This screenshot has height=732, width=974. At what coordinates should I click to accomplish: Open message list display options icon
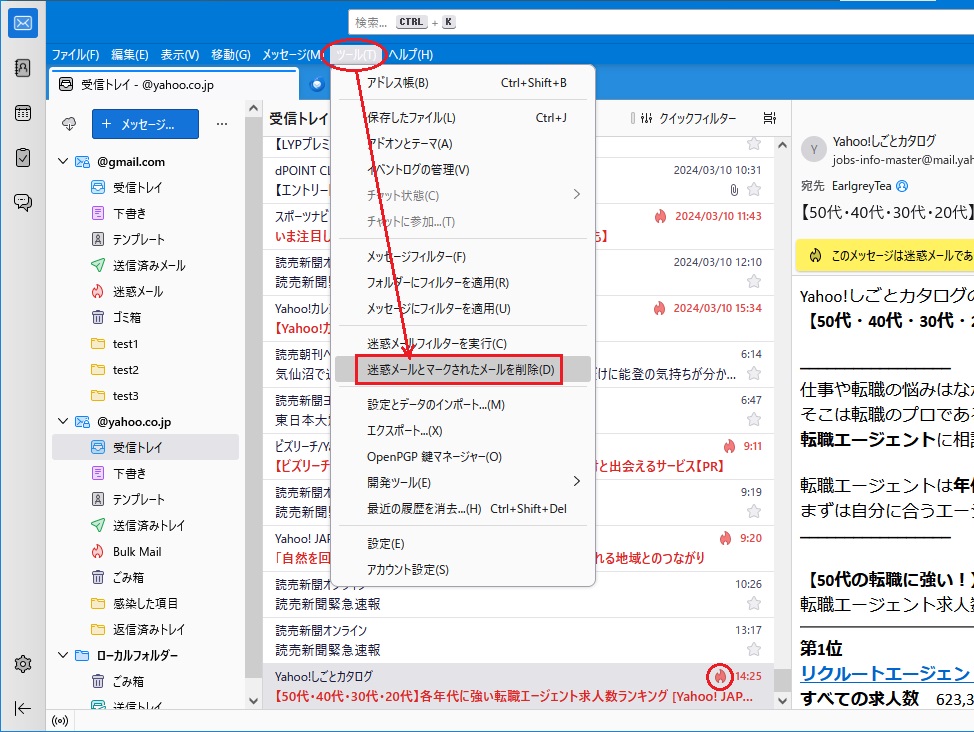point(769,119)
